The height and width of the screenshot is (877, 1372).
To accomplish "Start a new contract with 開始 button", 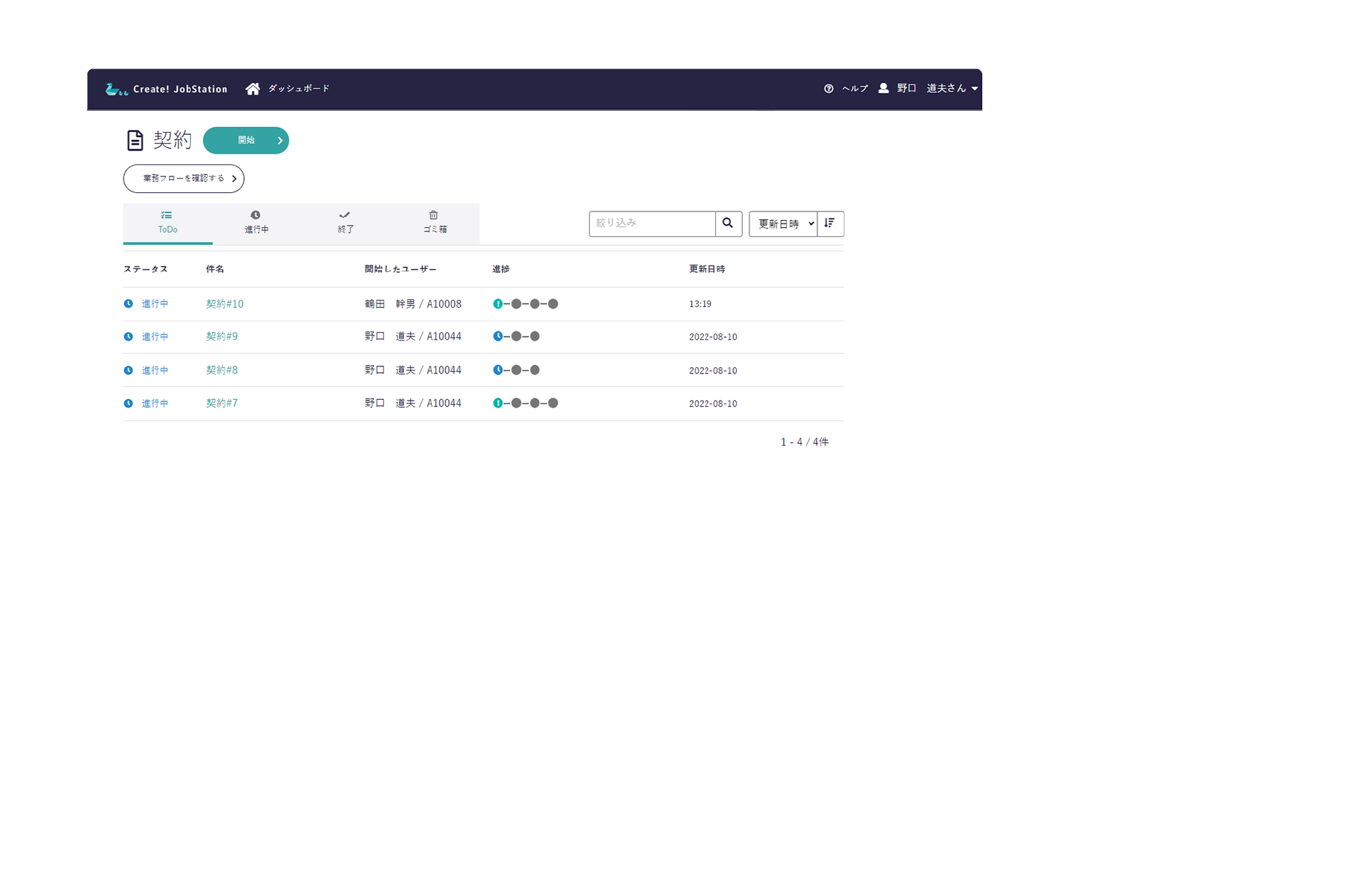I will pos(246,141).
